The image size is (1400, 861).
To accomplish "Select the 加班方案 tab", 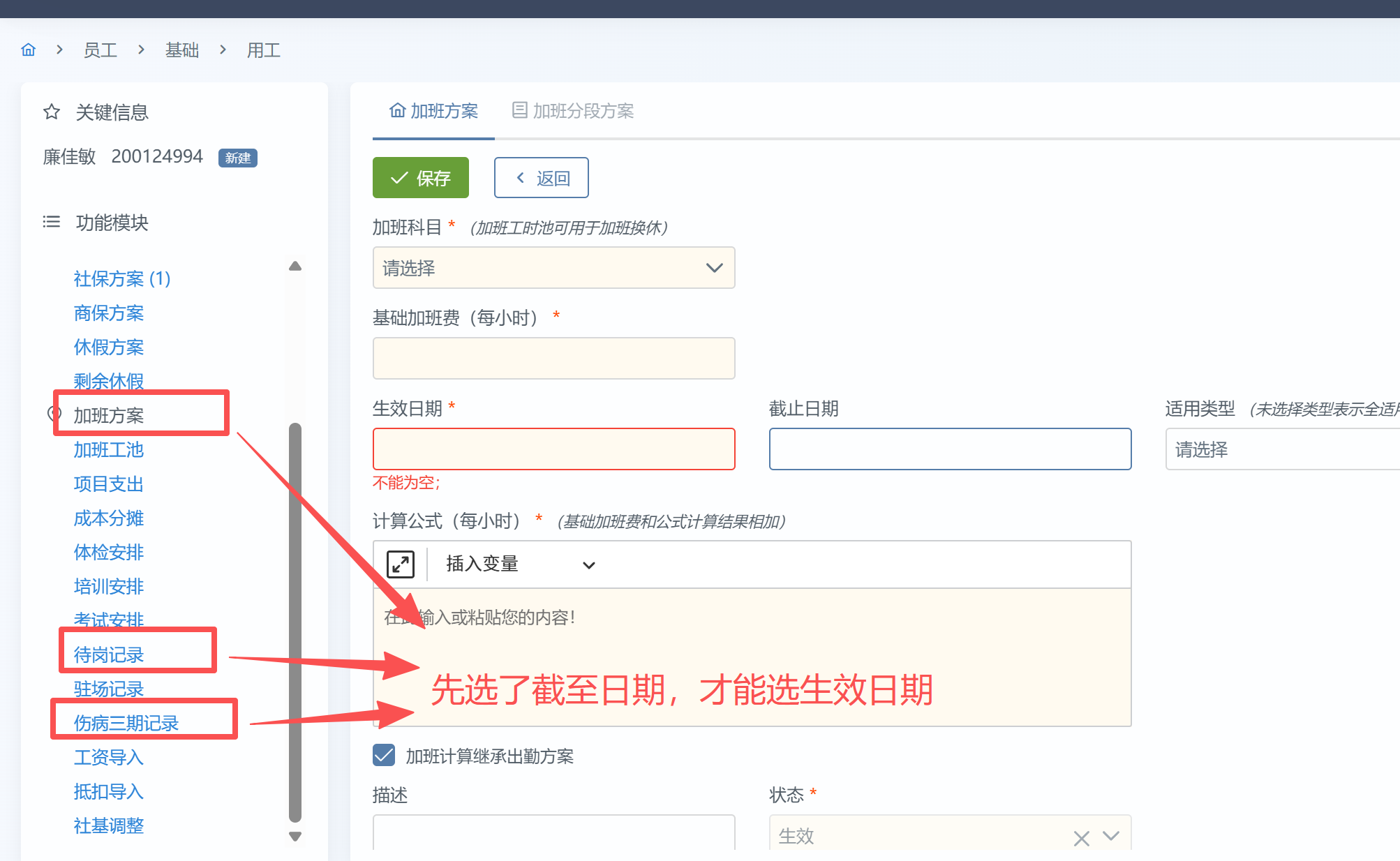I will click(434, 111).
